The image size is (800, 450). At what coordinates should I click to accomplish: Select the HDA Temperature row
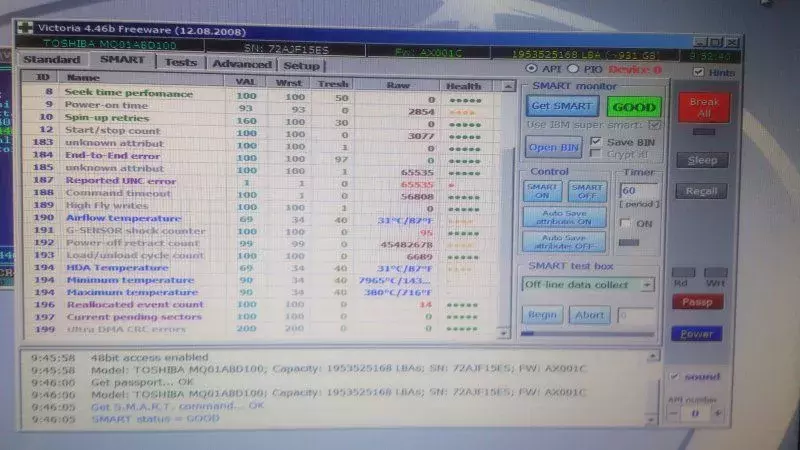coord(261,268)
